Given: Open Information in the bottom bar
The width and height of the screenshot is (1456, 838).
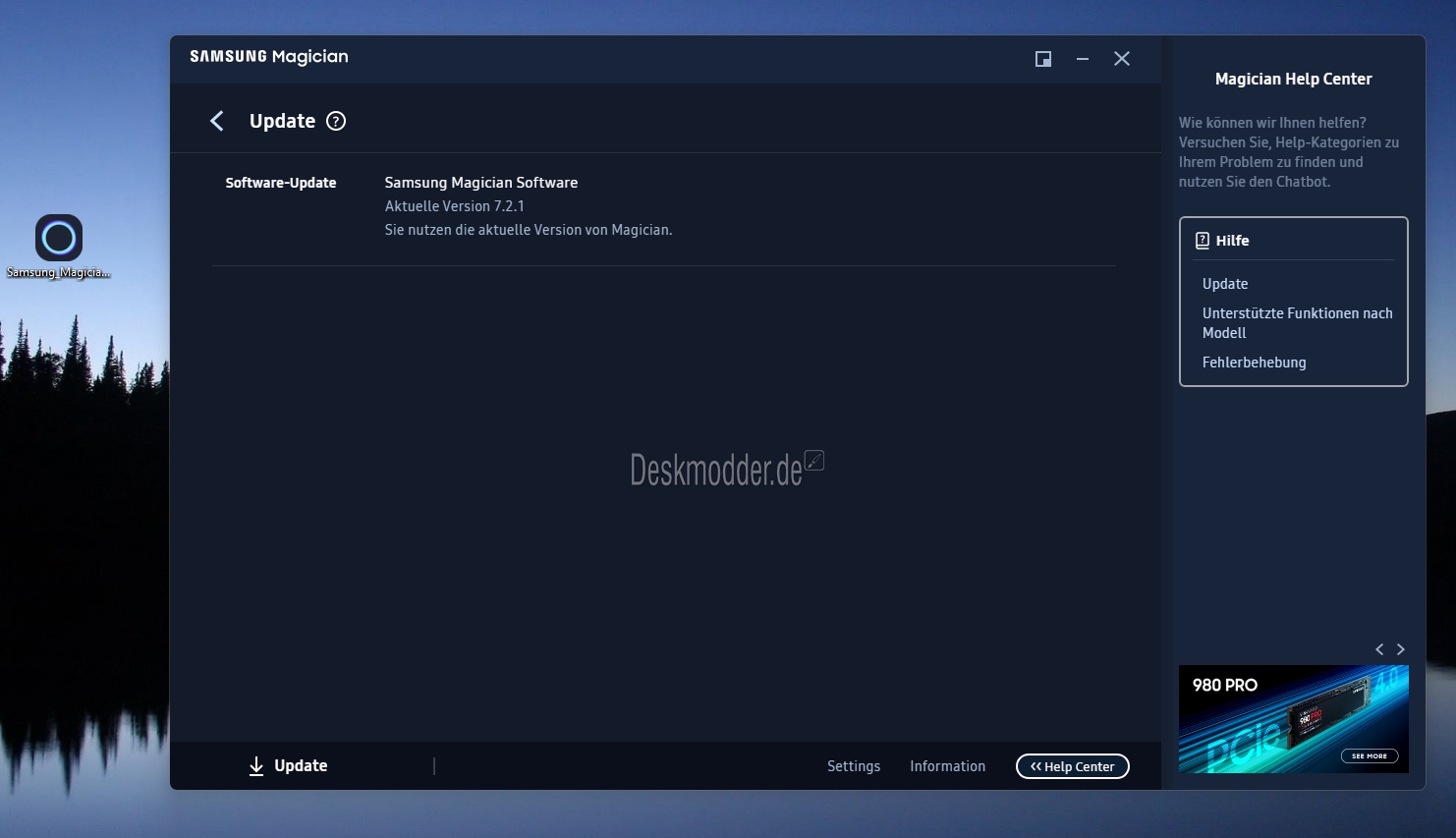Looking at the screenshot, I should [x=948, y=766].
